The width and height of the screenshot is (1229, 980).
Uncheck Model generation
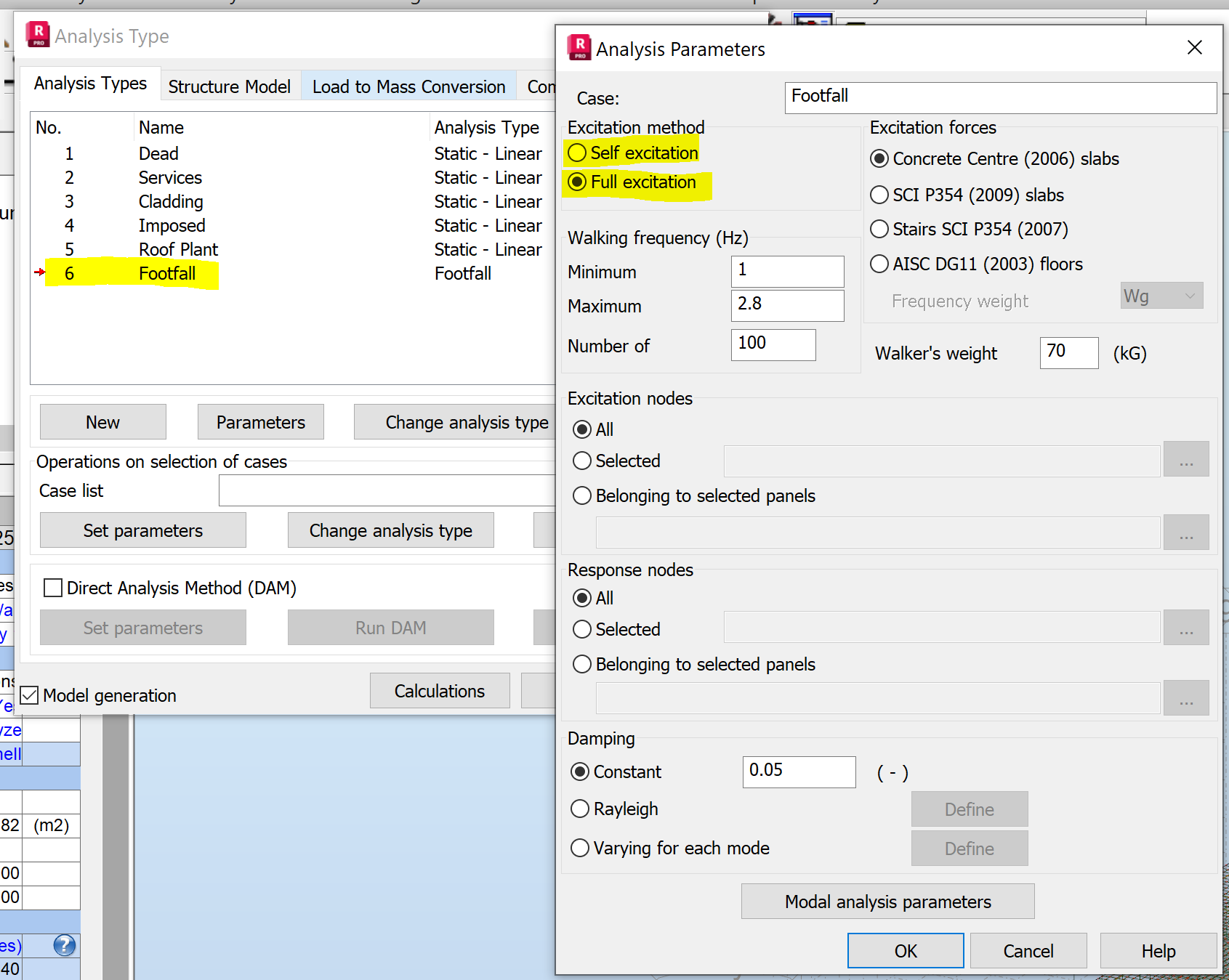(x=28, y=695)
